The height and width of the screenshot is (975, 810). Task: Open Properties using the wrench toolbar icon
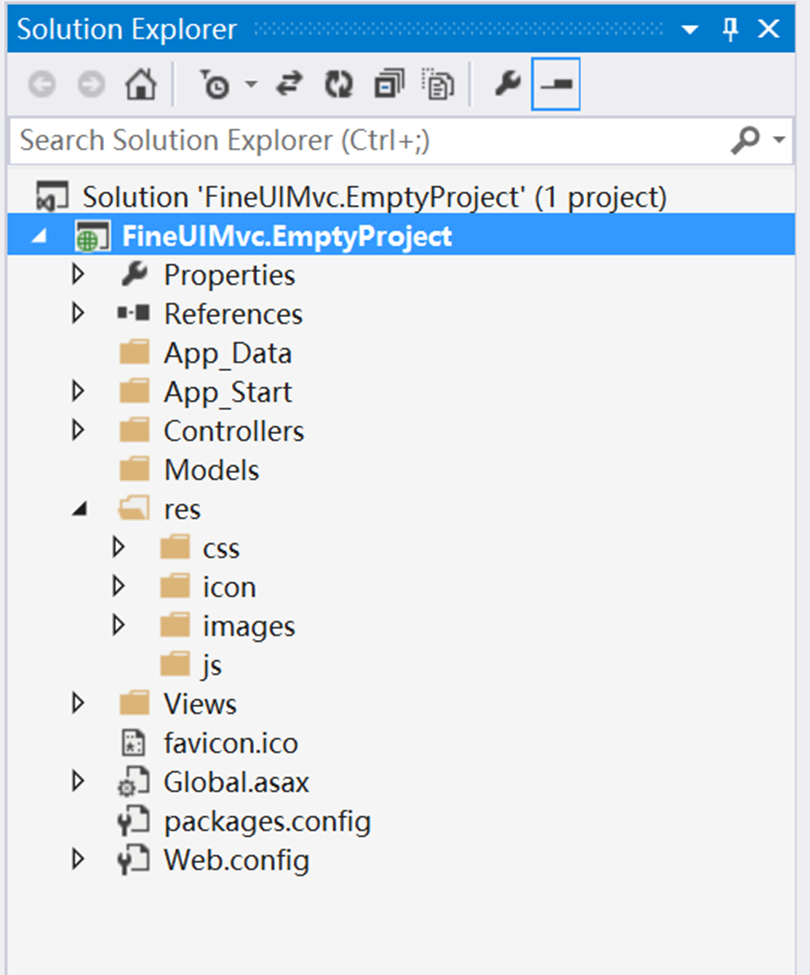click(507, 84)
